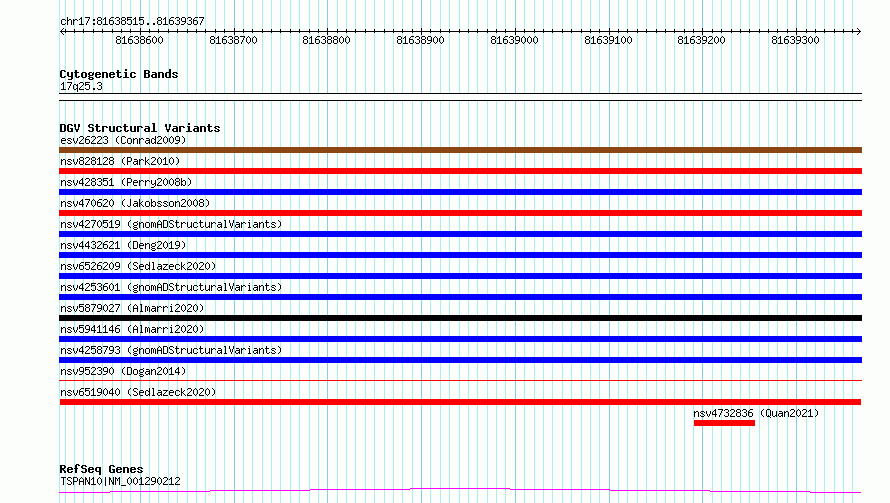Viewport: 890px width, 503px height.
Task: Click the thin red nsv952390 Dogan2014 line
Action: [x=460, y=380]
